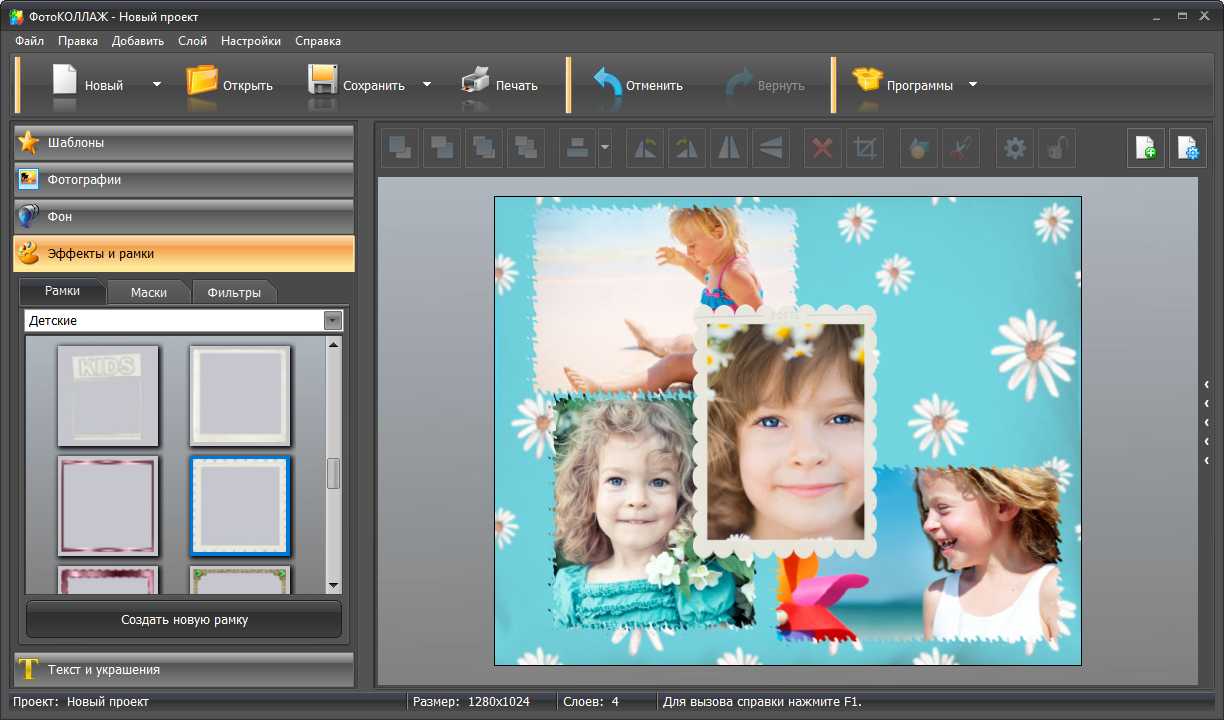Select the crop tool icon

(865, 149)
